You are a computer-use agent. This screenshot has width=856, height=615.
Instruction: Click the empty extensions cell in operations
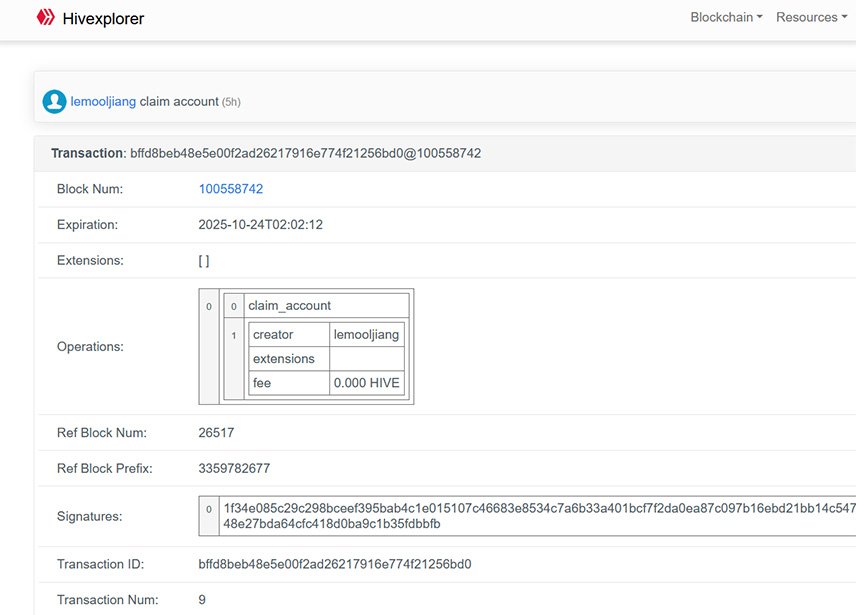(366, 359)
